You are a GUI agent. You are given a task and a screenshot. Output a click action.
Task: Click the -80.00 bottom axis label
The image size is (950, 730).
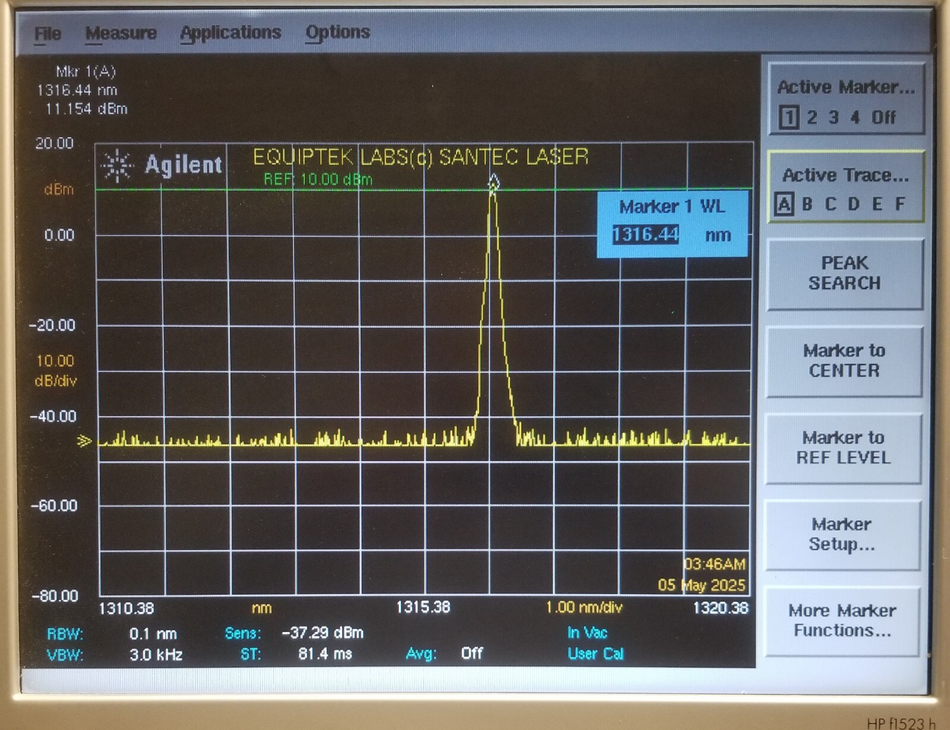[x=55, y=596]
